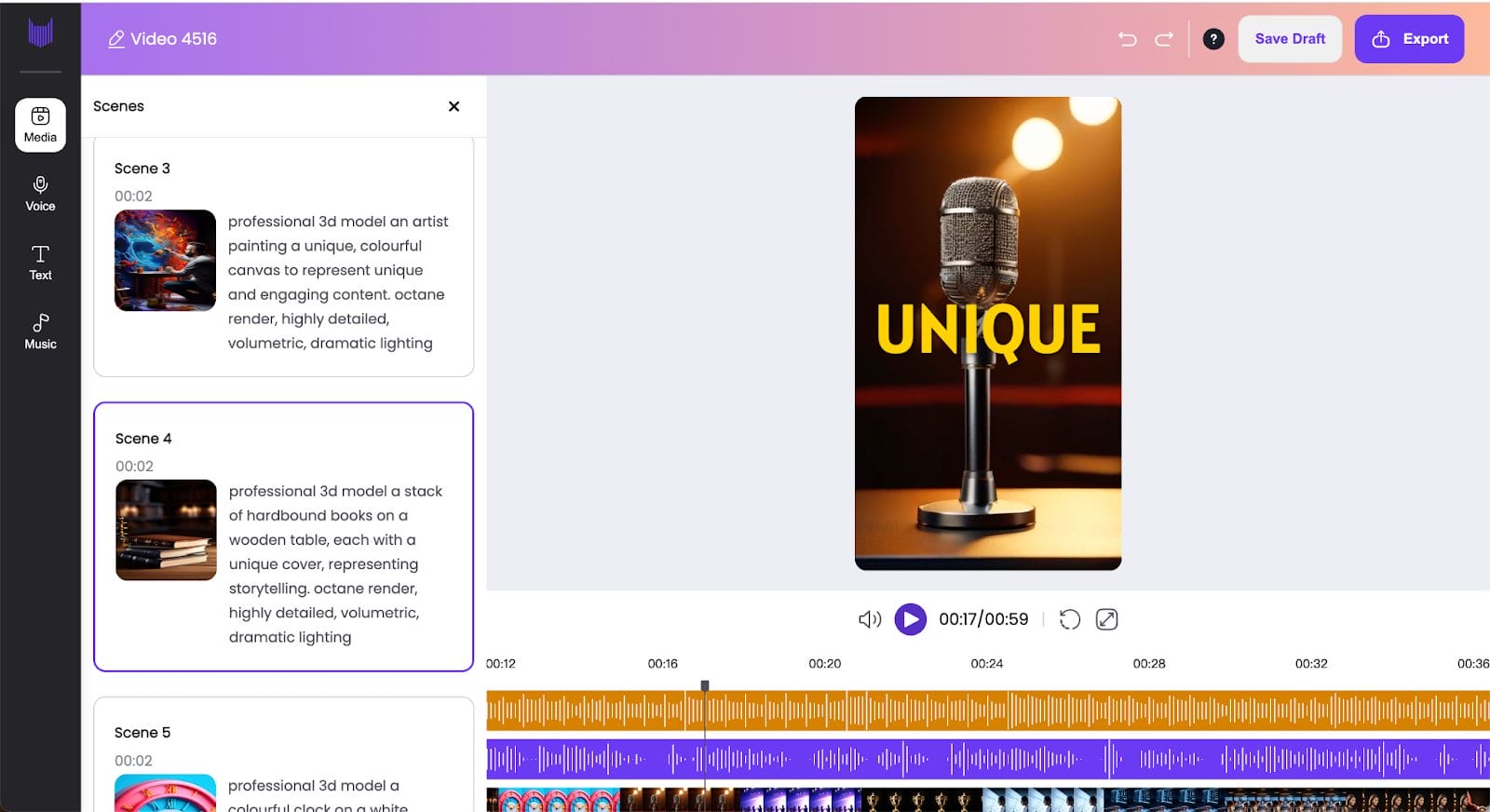This screenshot has width=1490, height=812.
Task: Click Save Draft button
Action: click(1289, 39)
